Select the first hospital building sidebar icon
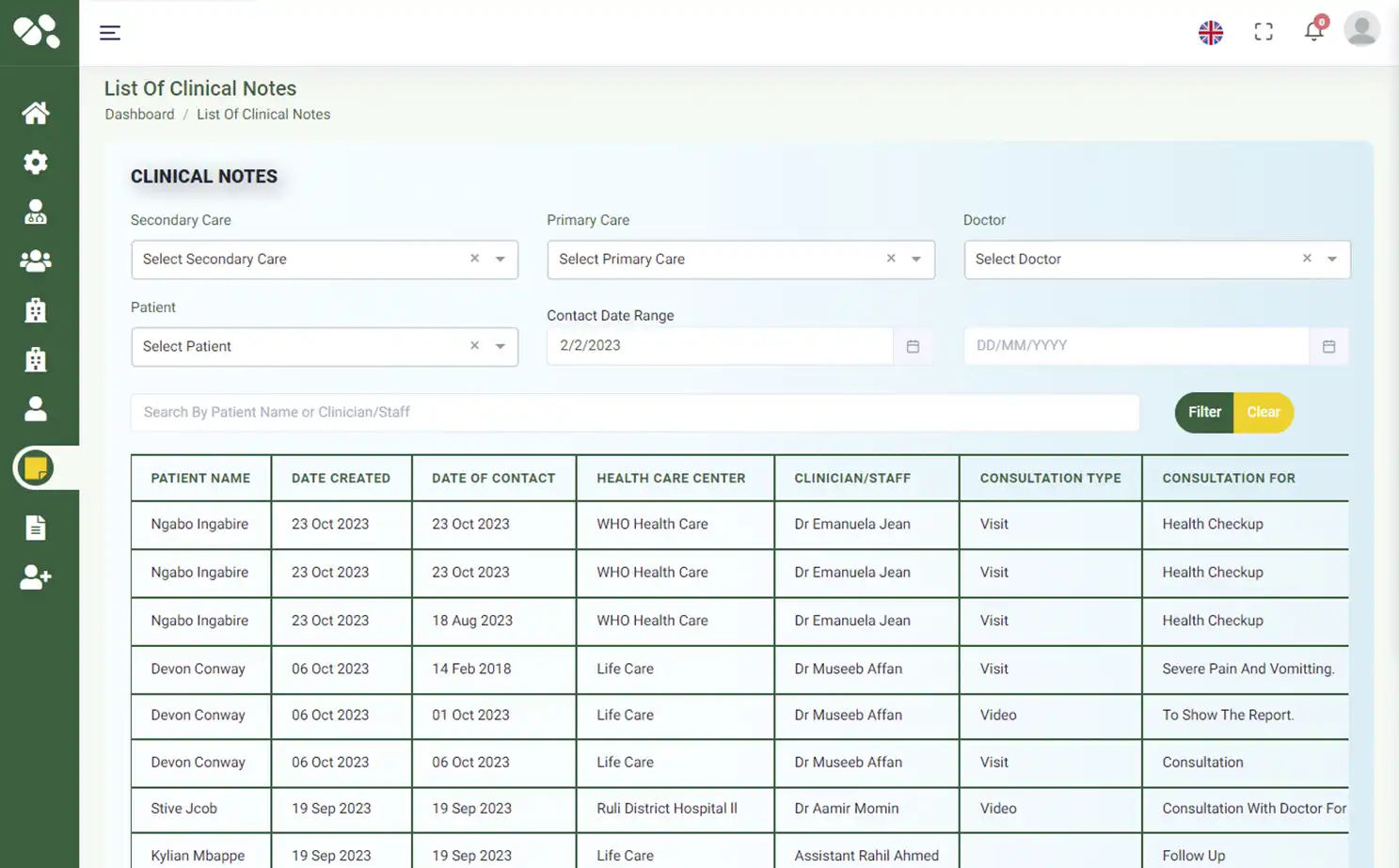Image resolution: width=1399 pixels, height=868 pixels. click(35, 309)
